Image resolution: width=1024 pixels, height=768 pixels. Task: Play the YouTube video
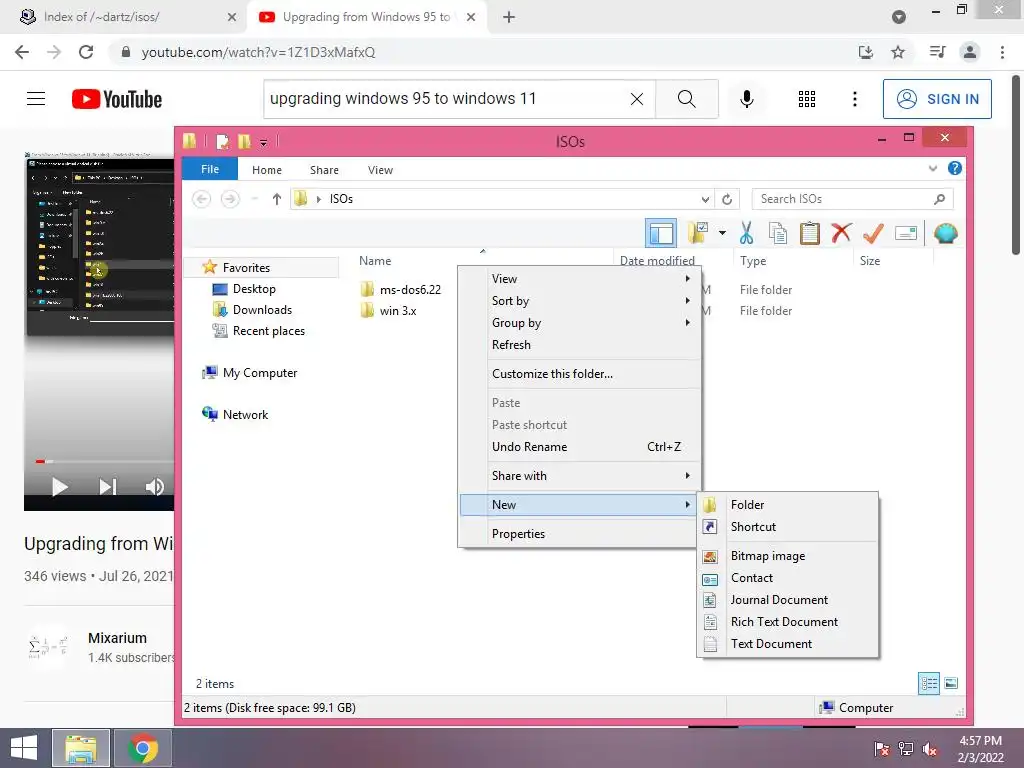click(x=59, y=487)
